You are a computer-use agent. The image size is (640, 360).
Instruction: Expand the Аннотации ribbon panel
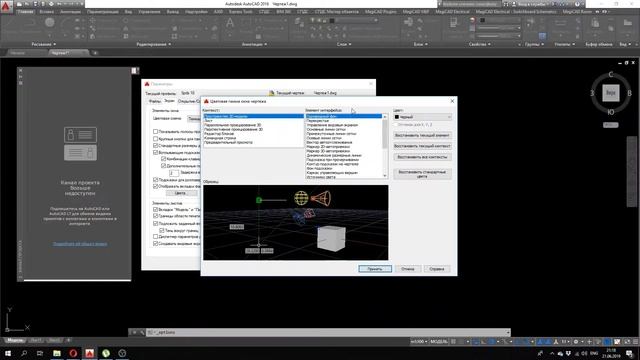pyautogui.click(x=255, y=44)
